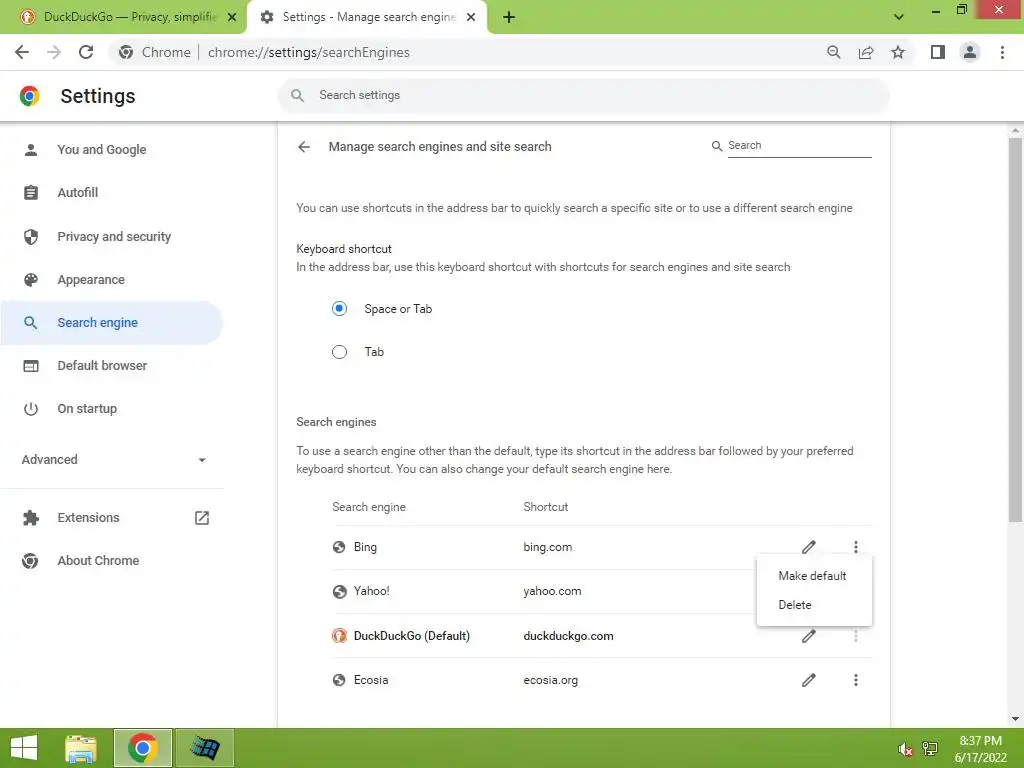The image size is (1024, 768).
Task: Choose Delete in the popup menu
Action: tap(814, 605)
